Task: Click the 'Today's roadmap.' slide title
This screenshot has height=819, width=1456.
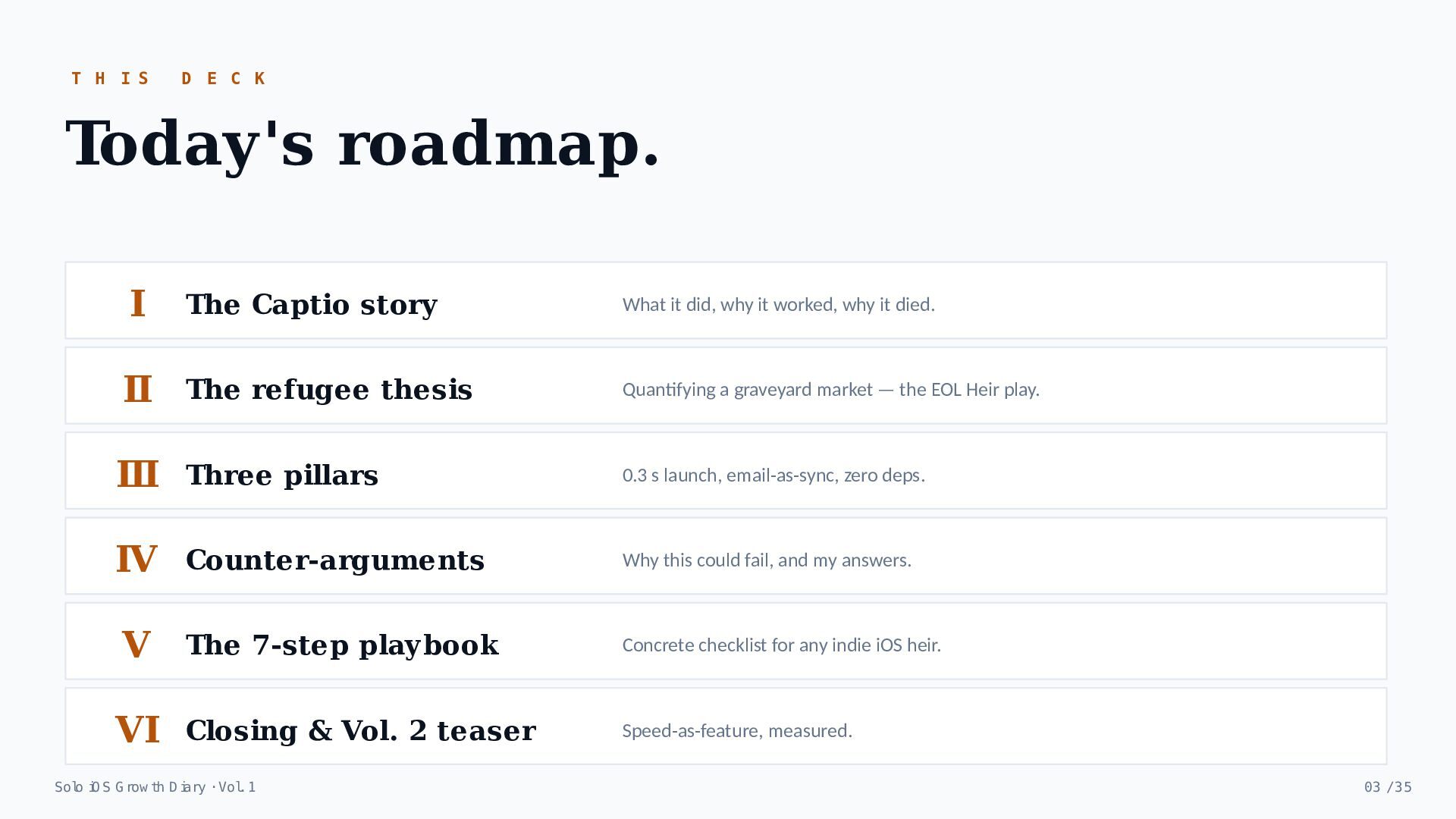Action: 363,144
